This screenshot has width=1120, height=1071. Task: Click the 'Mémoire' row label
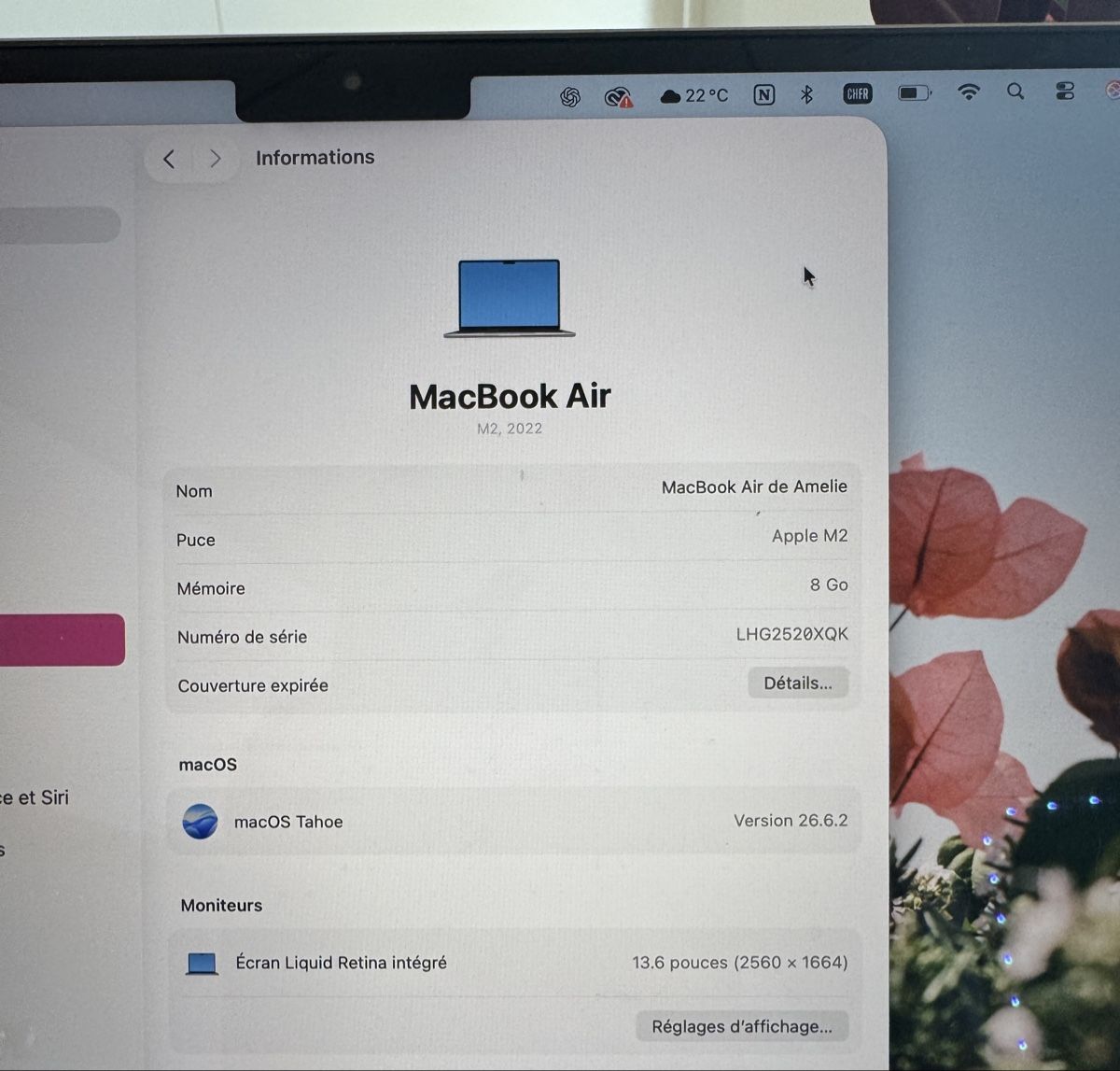click(x=211, y=588)
